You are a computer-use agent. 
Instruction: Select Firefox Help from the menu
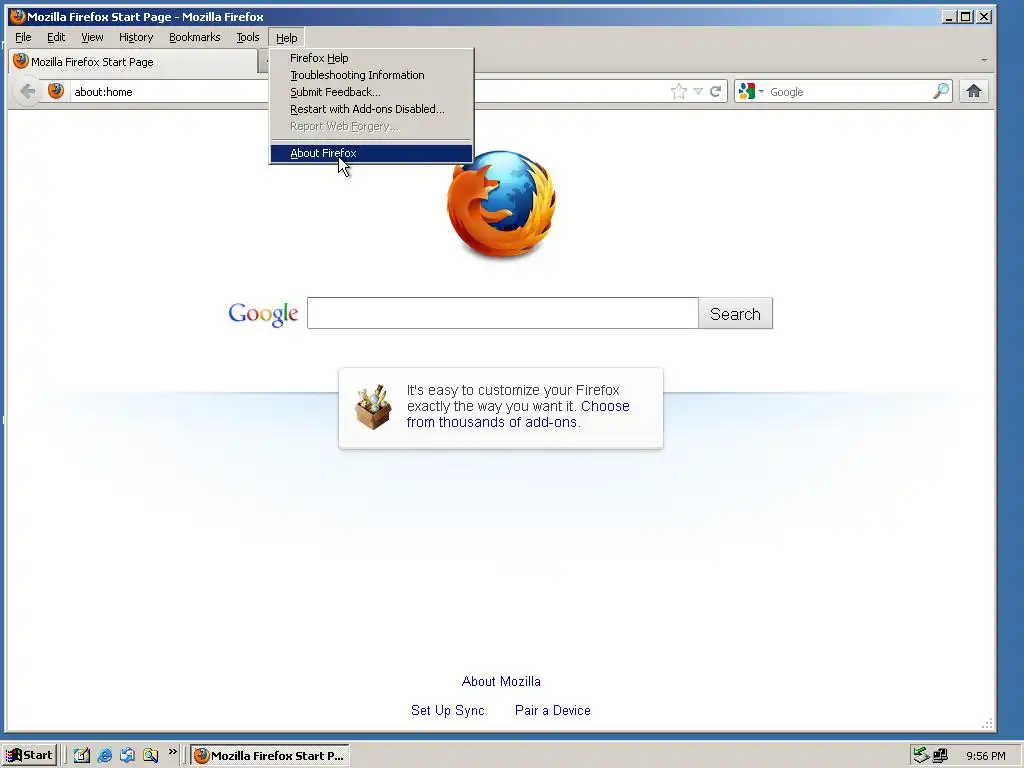372,58
